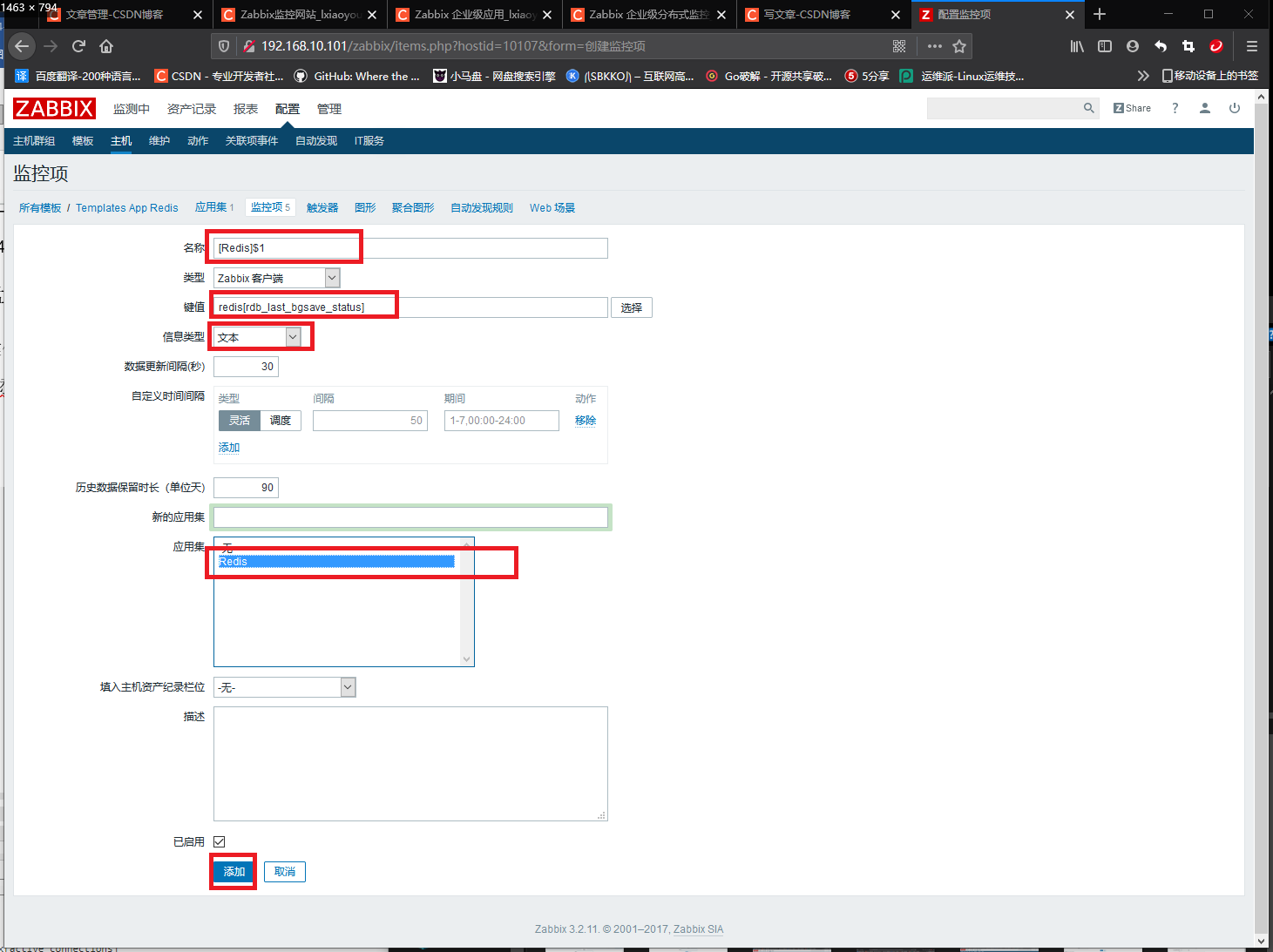Select 灵活 interval type toggle
The width and height of the screenshot is (1273, 952).
coord(240,421)
